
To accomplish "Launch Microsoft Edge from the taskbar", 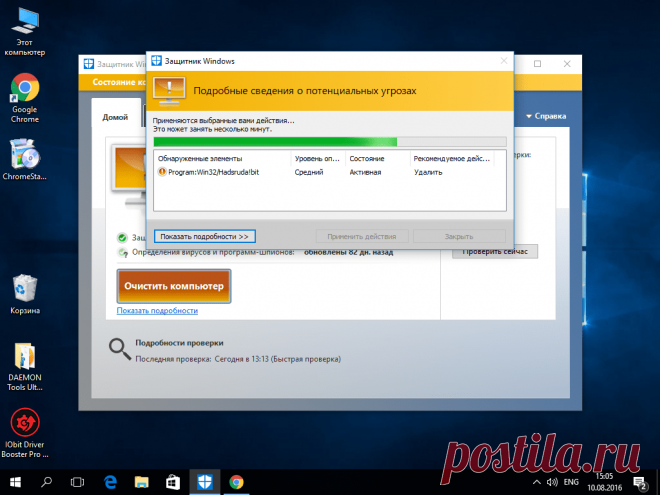I will (x=110, y=482).
